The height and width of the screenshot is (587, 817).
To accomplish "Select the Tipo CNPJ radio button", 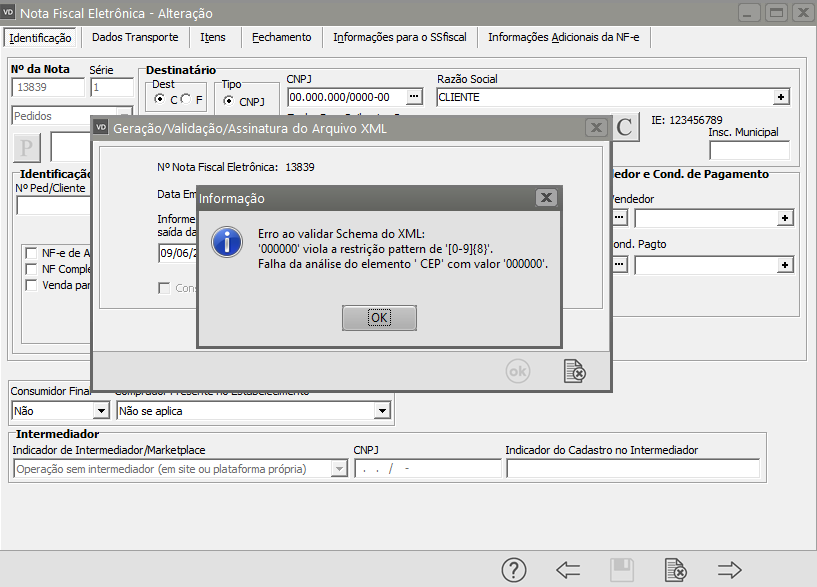I will point(229,101).
